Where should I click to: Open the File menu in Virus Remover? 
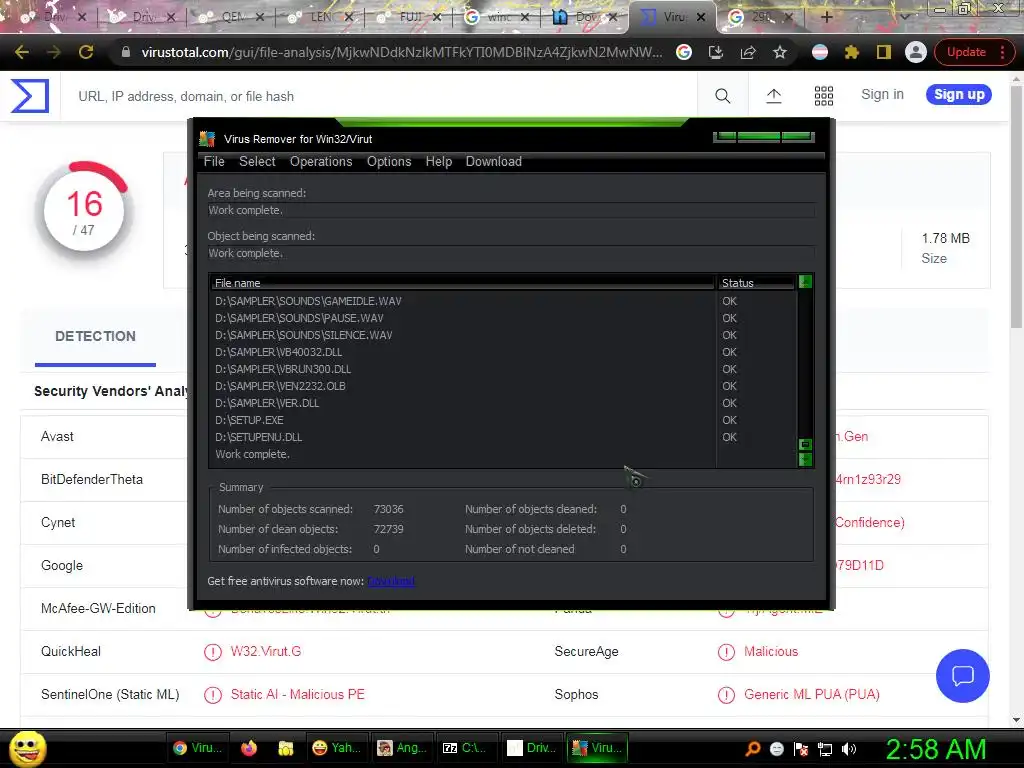point(214,161)
